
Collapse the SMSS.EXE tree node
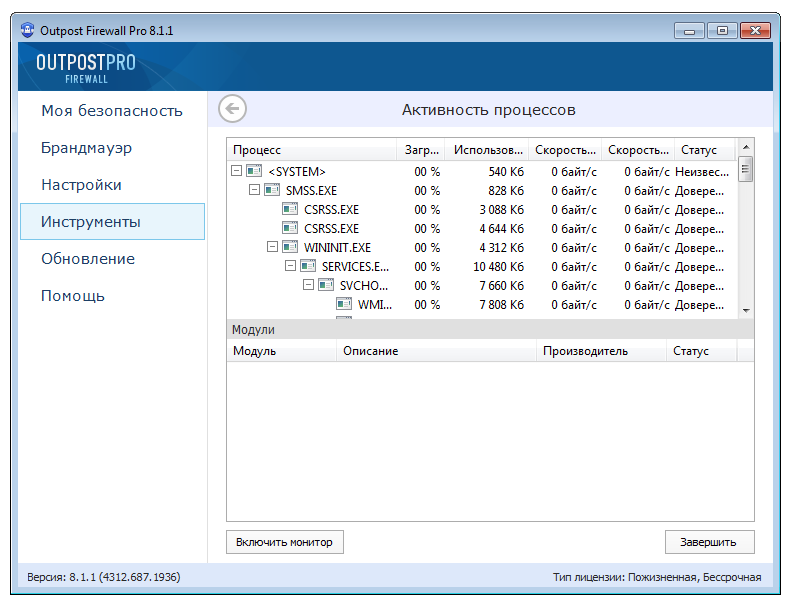pos(254,190)
